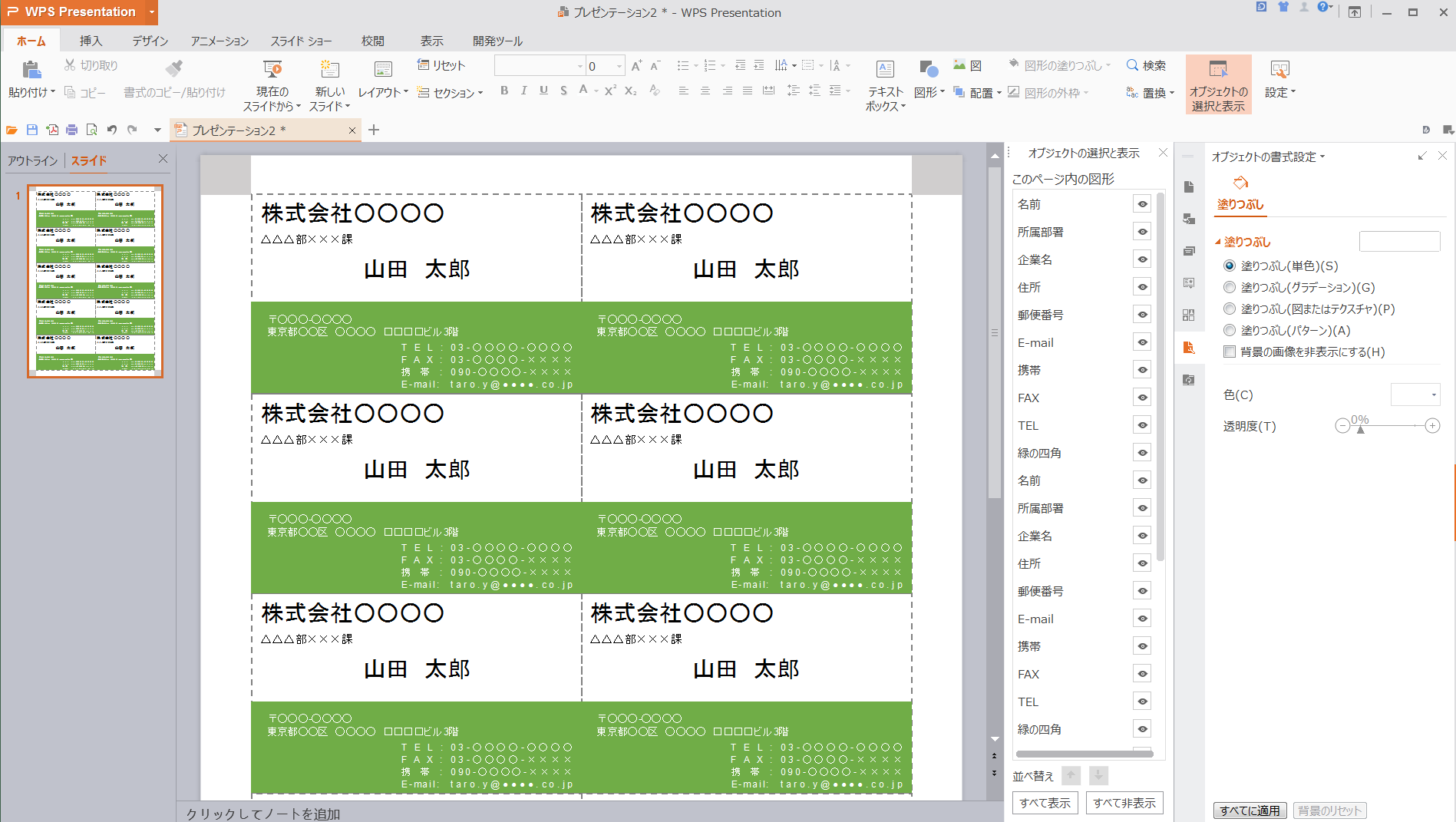The height and width of the screenshot is (822, 1456).
Task: Click the すべて非表示 button
Action: tap(1124, 803)
